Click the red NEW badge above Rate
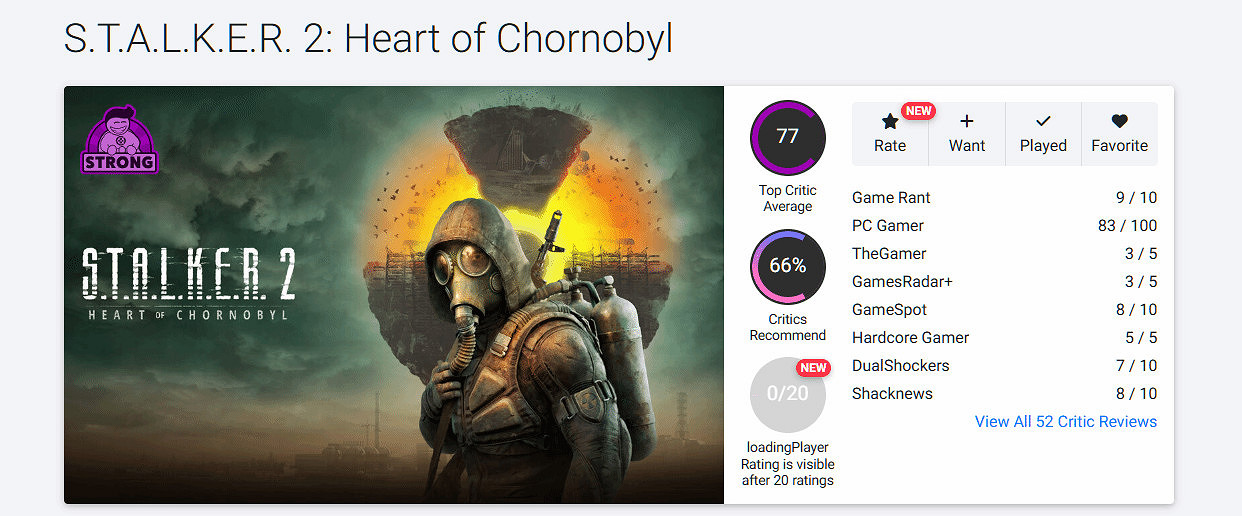The height and width of the screenshot is (516, 1242). [x=918, y=111]
